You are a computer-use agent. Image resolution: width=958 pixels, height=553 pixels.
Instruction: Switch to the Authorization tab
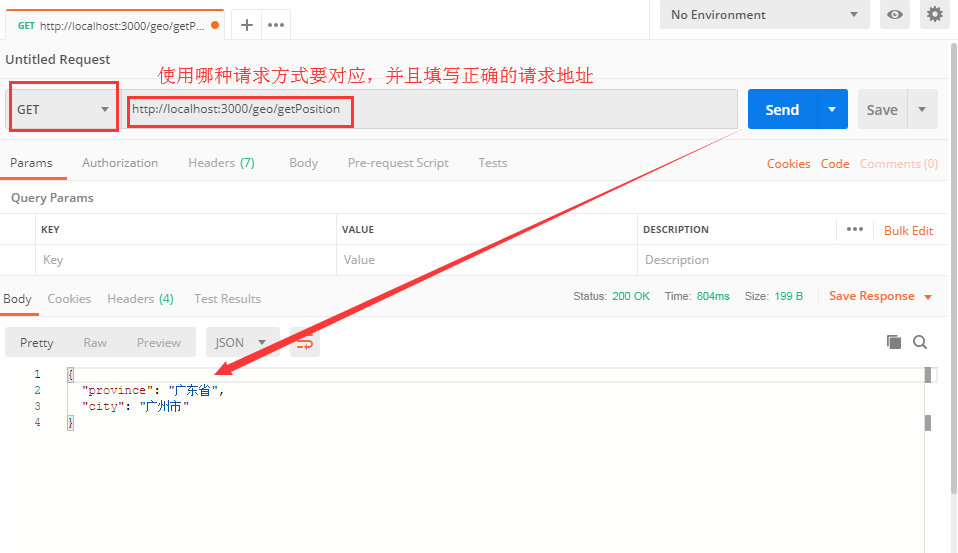pyautogui.click(x=120, y=163)
